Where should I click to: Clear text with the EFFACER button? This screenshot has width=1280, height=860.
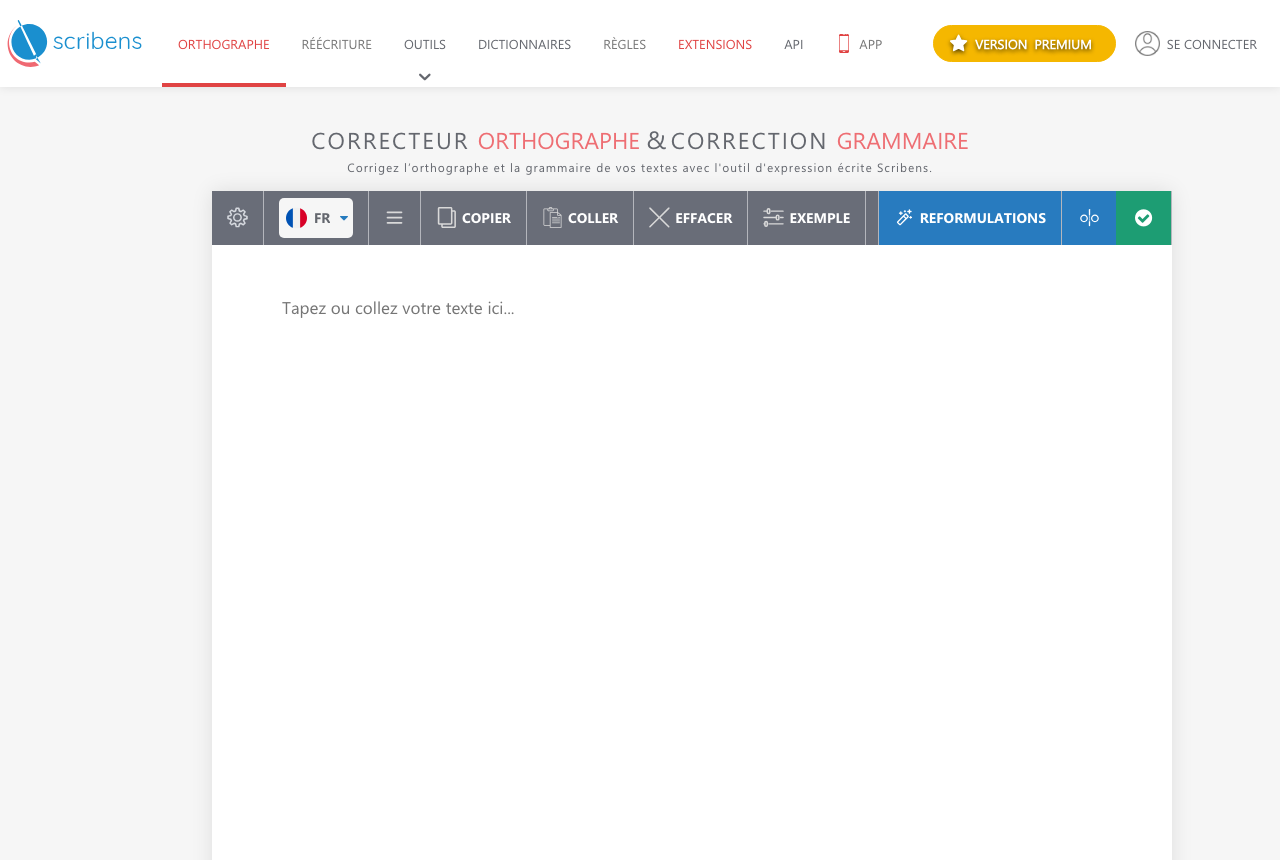click(x=690, y=218)
